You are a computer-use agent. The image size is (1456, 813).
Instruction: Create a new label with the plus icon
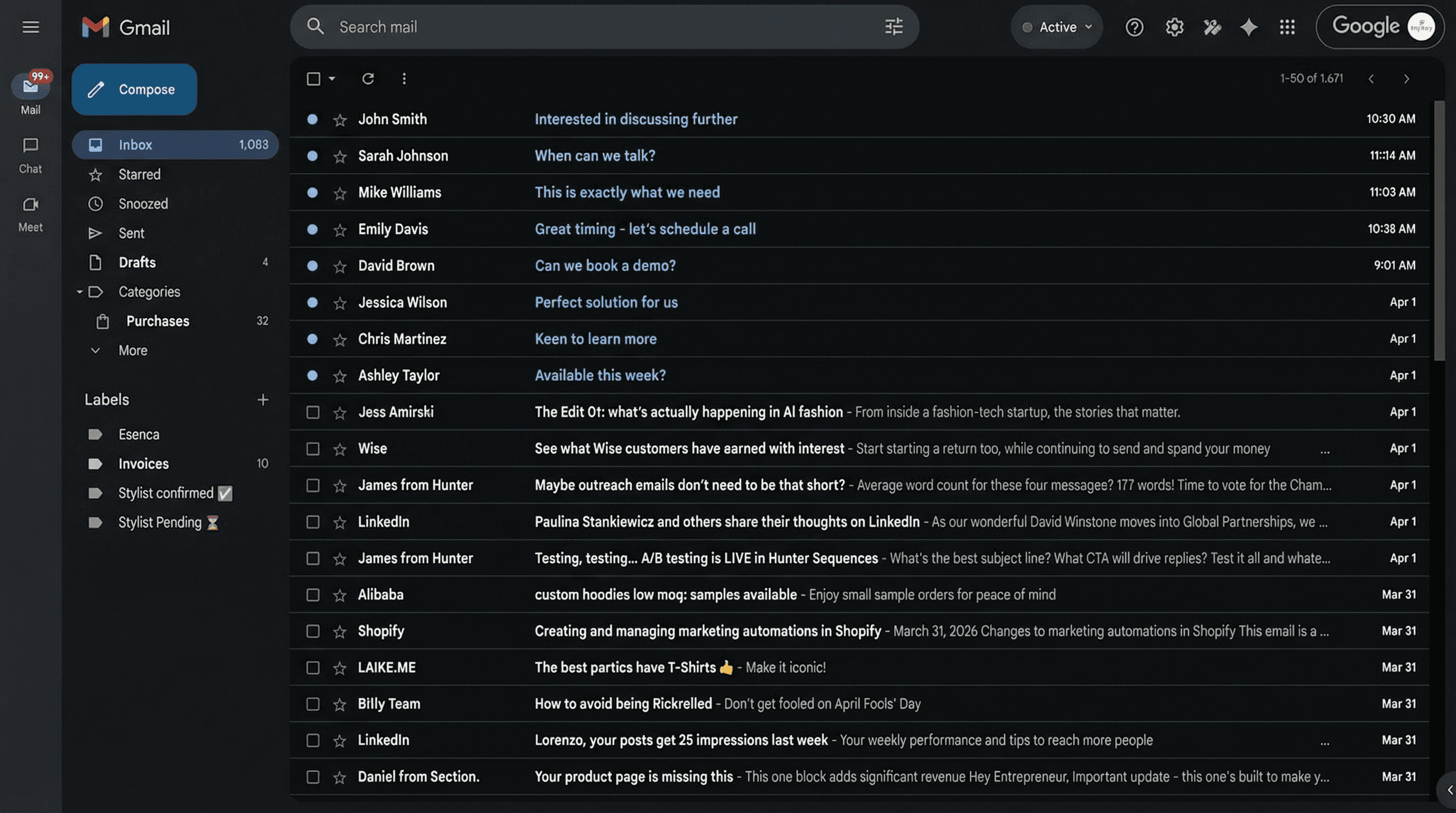263,400
